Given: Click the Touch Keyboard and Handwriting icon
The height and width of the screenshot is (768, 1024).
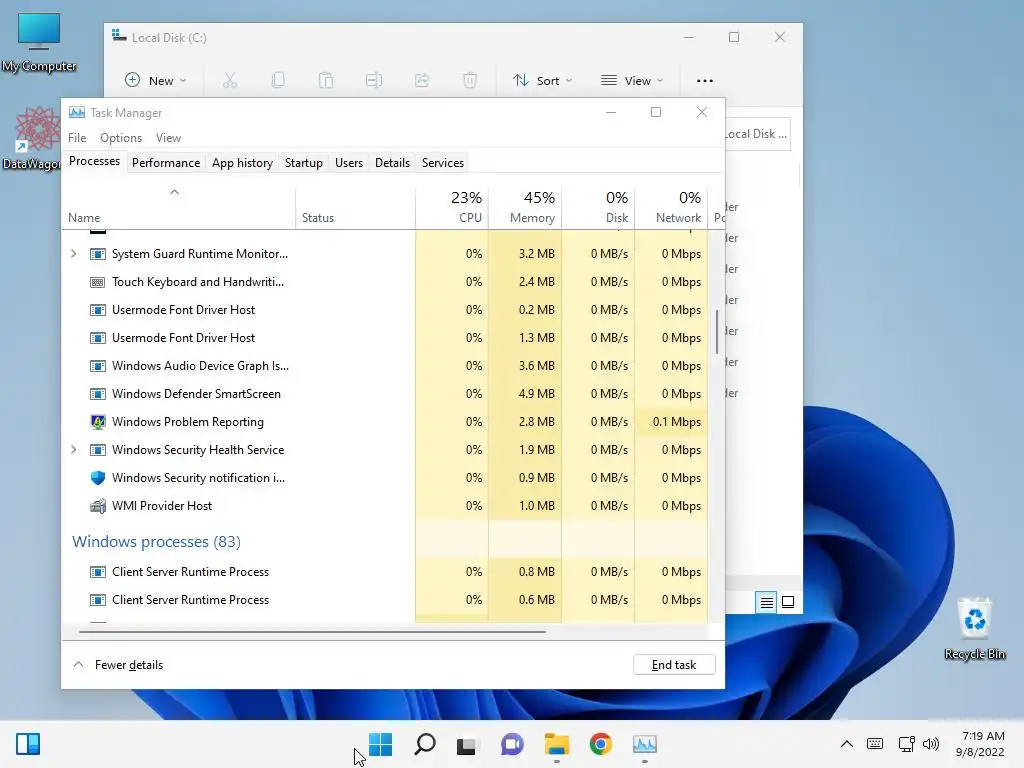Looking at the screenshot, I should pos(97,282).
